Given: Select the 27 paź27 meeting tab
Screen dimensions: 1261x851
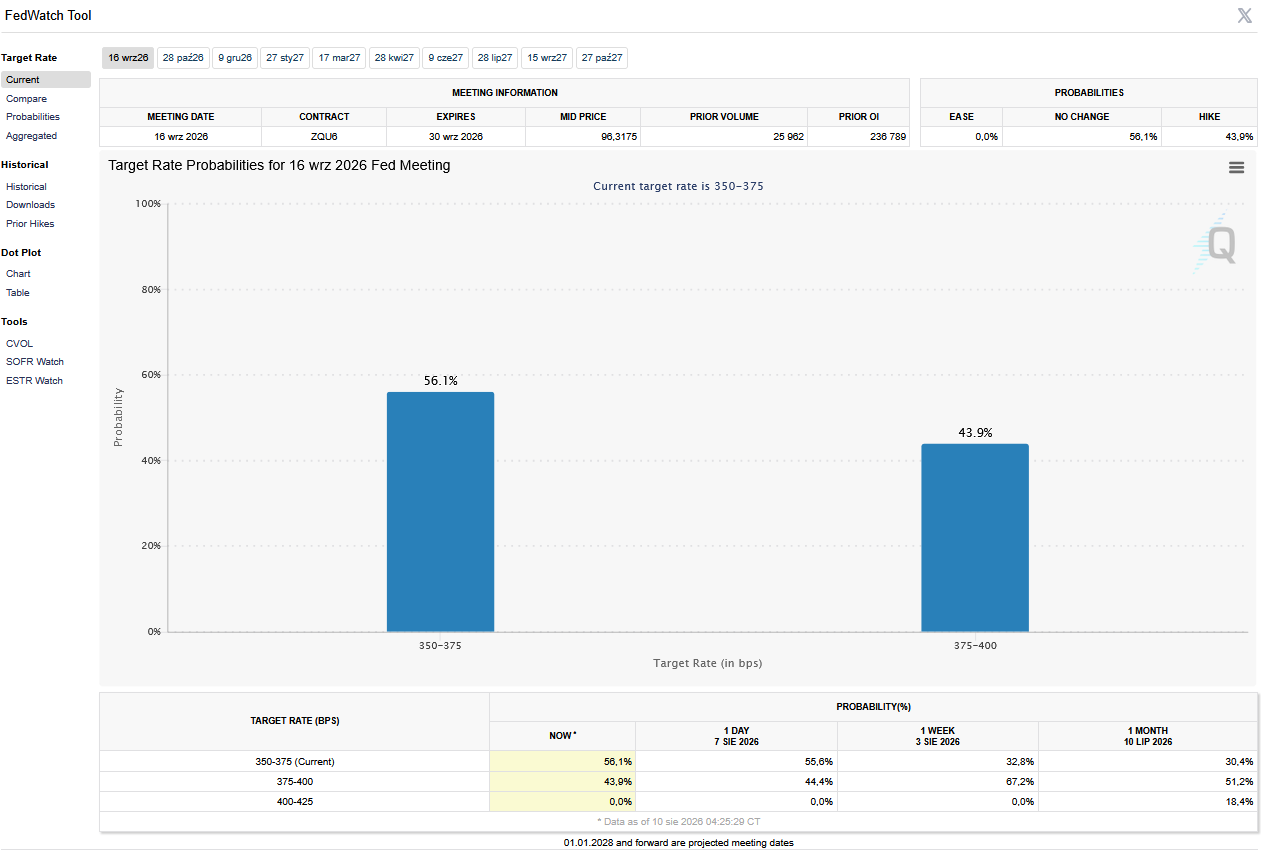Looking at the screenshot, I should tap(602, 58).
